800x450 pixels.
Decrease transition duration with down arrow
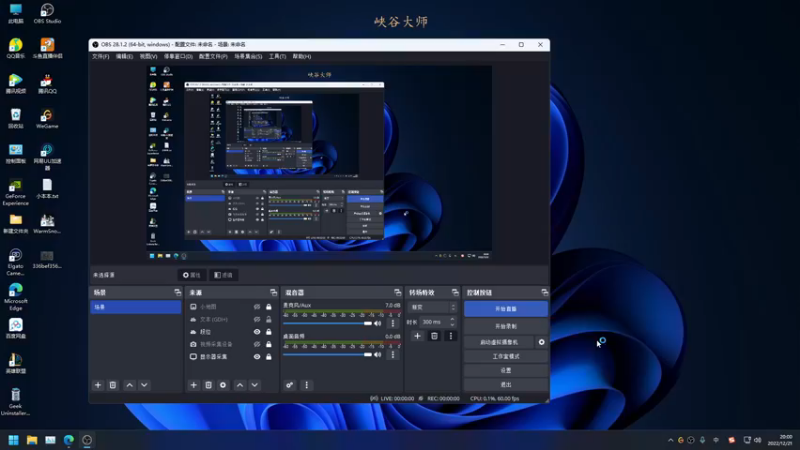452,324
